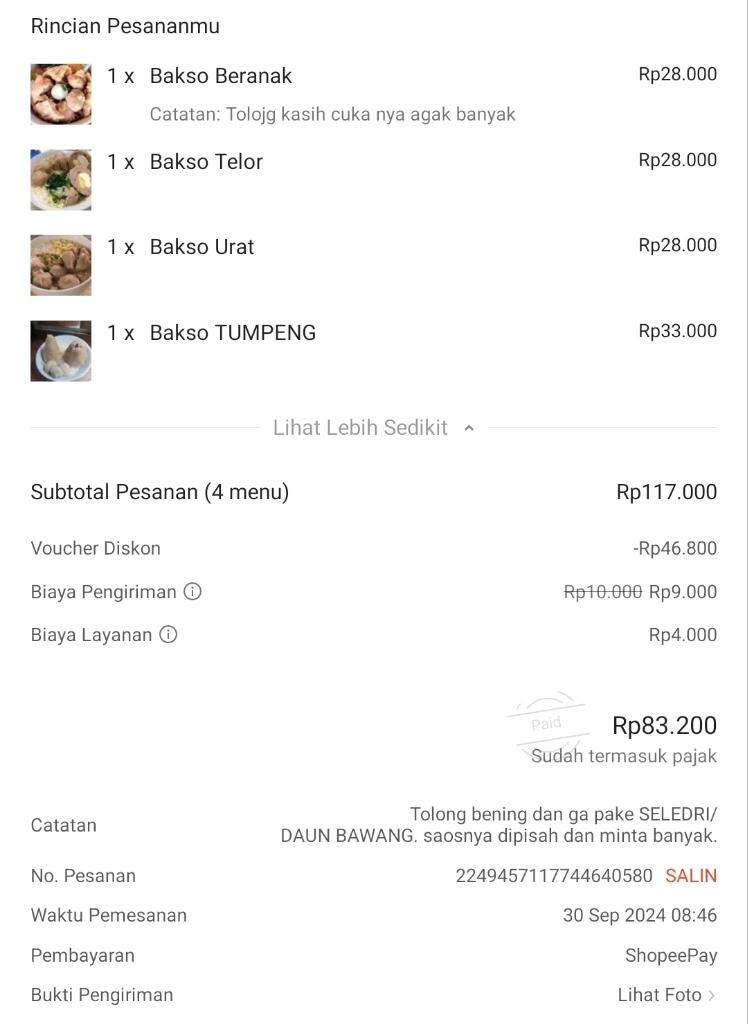
Task: Tap the Voucher Diskon row label
Action: click(x=96, y=548)
